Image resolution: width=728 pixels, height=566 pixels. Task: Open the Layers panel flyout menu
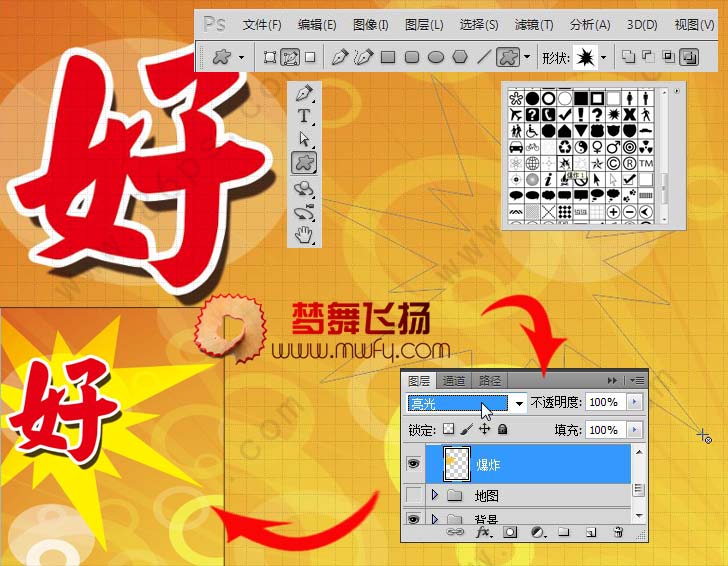pyautogui.click(x=637, y=381)
